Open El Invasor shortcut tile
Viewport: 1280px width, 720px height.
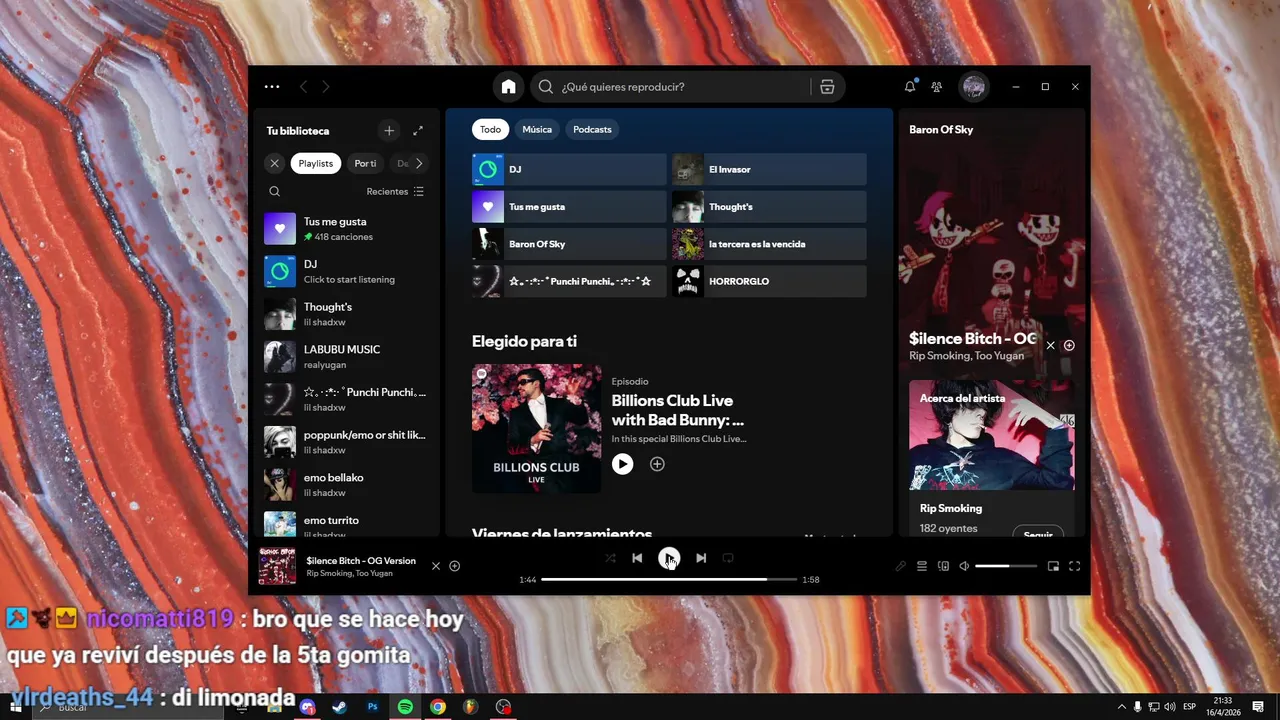click(769, 169)
